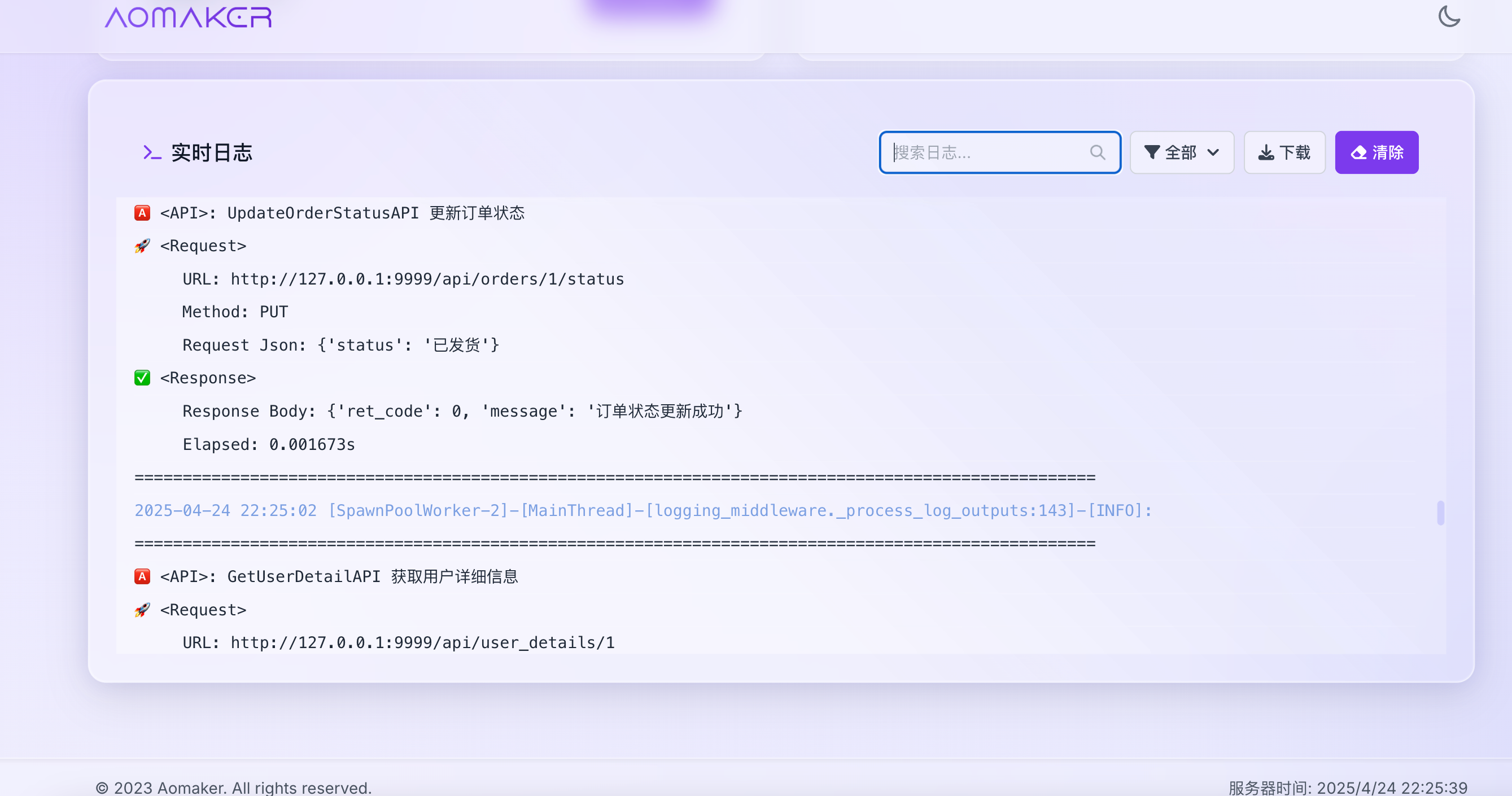Click the orders status URL log line
The image size is (1512, 796).
(403, 279)
